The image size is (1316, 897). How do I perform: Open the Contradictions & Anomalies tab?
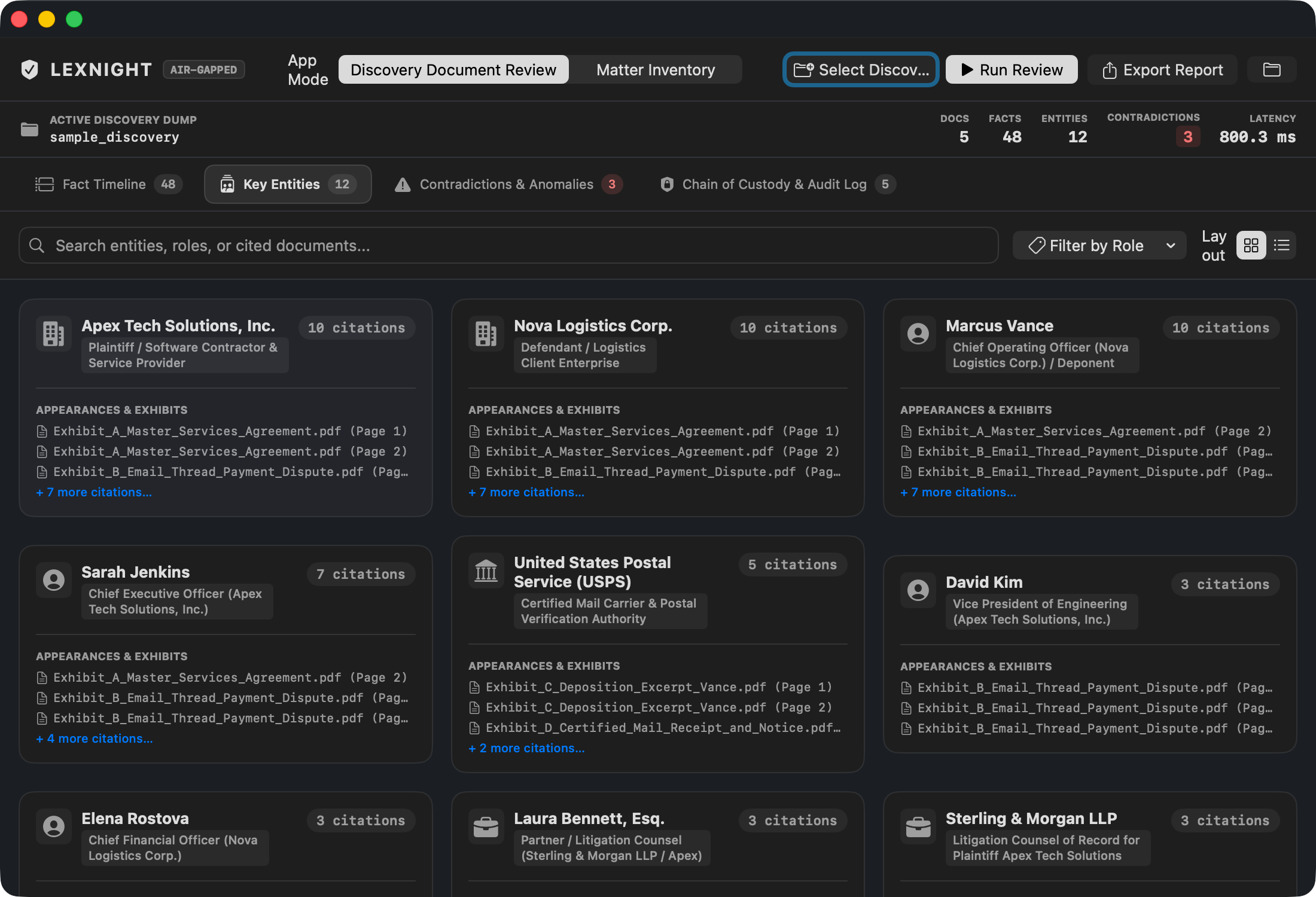pos(508,184)
